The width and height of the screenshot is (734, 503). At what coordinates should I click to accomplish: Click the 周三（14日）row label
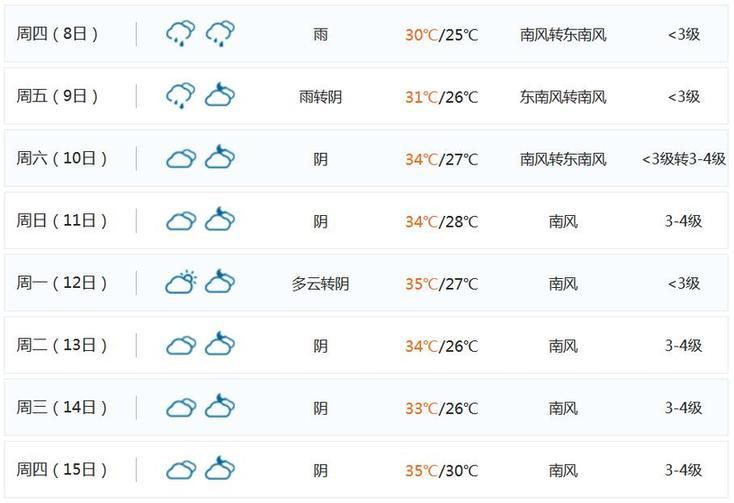(62, 408)
